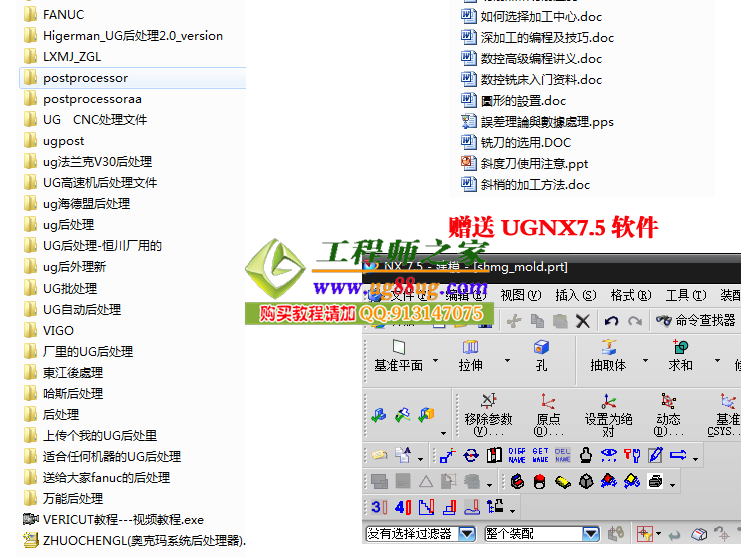The height and width of the screenshot is (560, 741).
Task: Click the blue right-arrow icon
Action: coord(678,455)
